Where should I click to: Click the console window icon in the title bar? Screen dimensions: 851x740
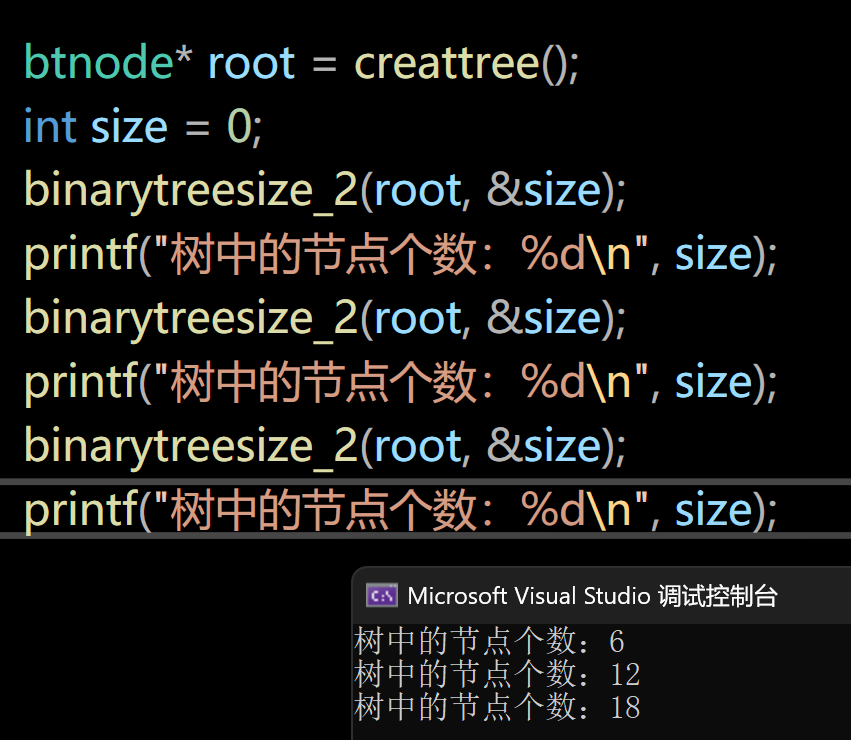coord(382,596)
